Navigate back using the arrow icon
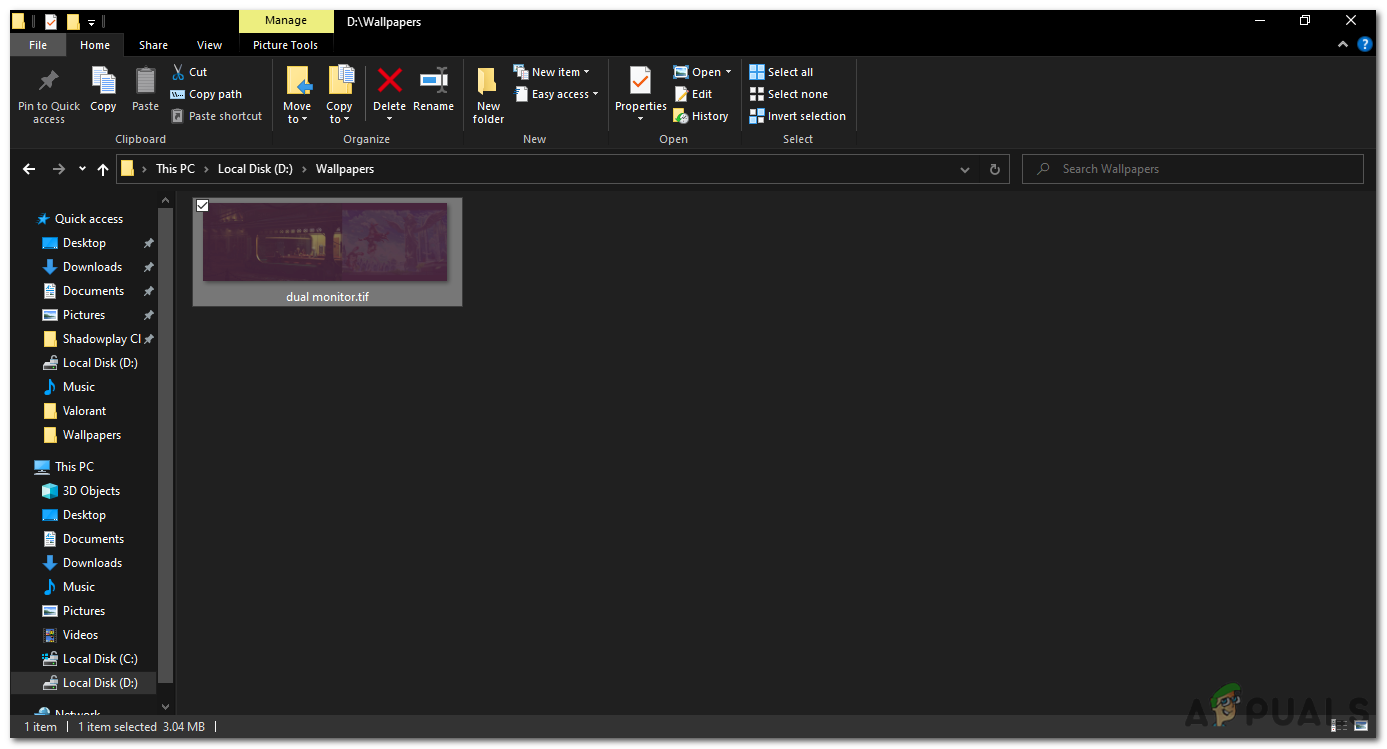The height and width of the screenshot is (749, 1387). [x=28, y=169]
